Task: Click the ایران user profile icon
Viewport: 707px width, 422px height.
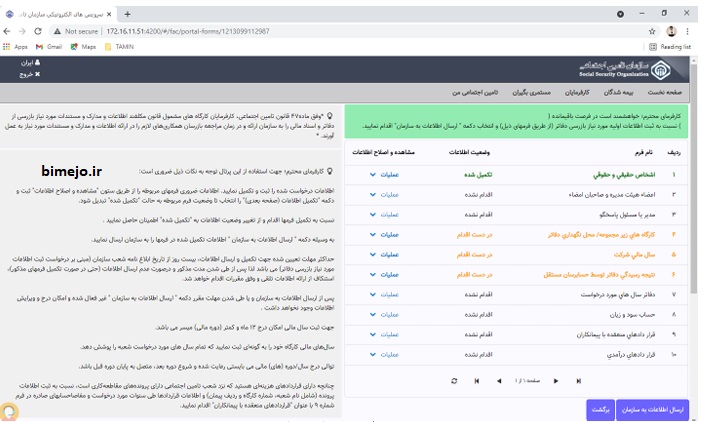Action: 37,63
